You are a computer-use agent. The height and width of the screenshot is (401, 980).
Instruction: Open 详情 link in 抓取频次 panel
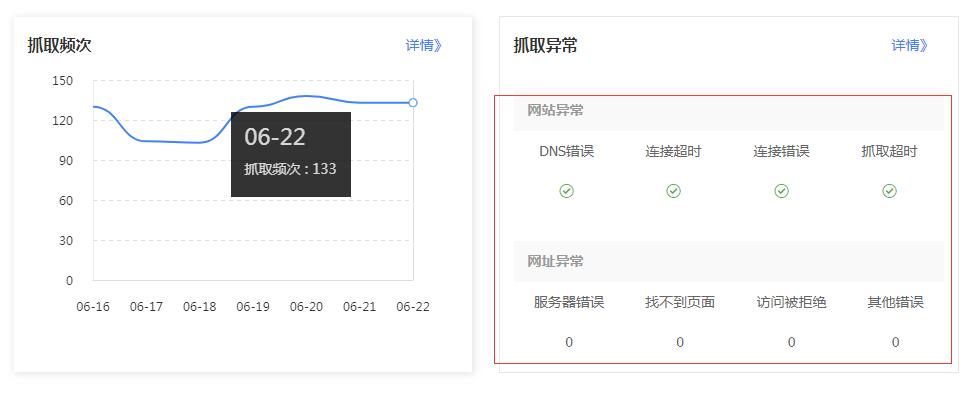point(424,46)
